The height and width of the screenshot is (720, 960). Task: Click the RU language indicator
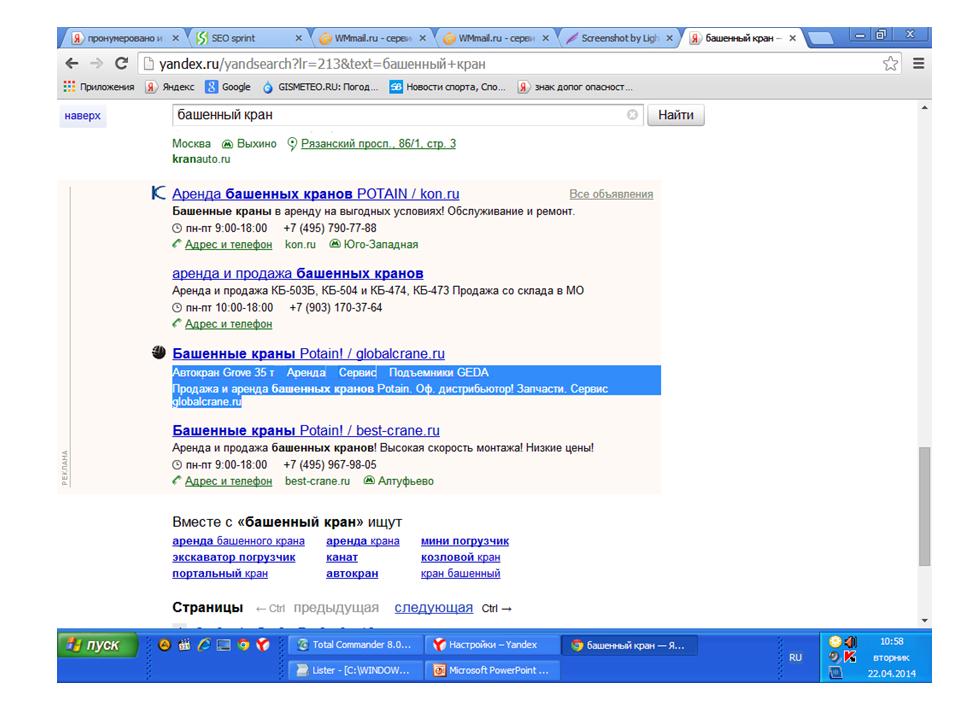[x=795, y=658]
